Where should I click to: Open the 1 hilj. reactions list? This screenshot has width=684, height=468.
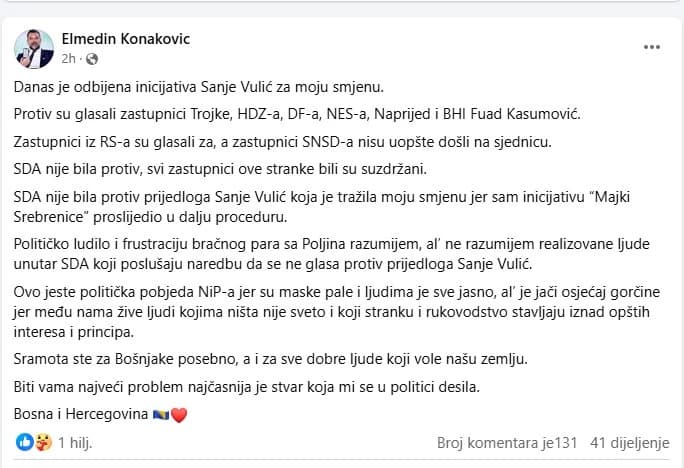point(75,443)
